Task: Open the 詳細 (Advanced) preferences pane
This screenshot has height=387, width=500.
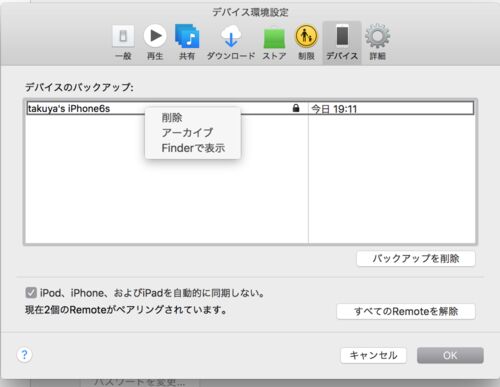Action: point(377,43)
